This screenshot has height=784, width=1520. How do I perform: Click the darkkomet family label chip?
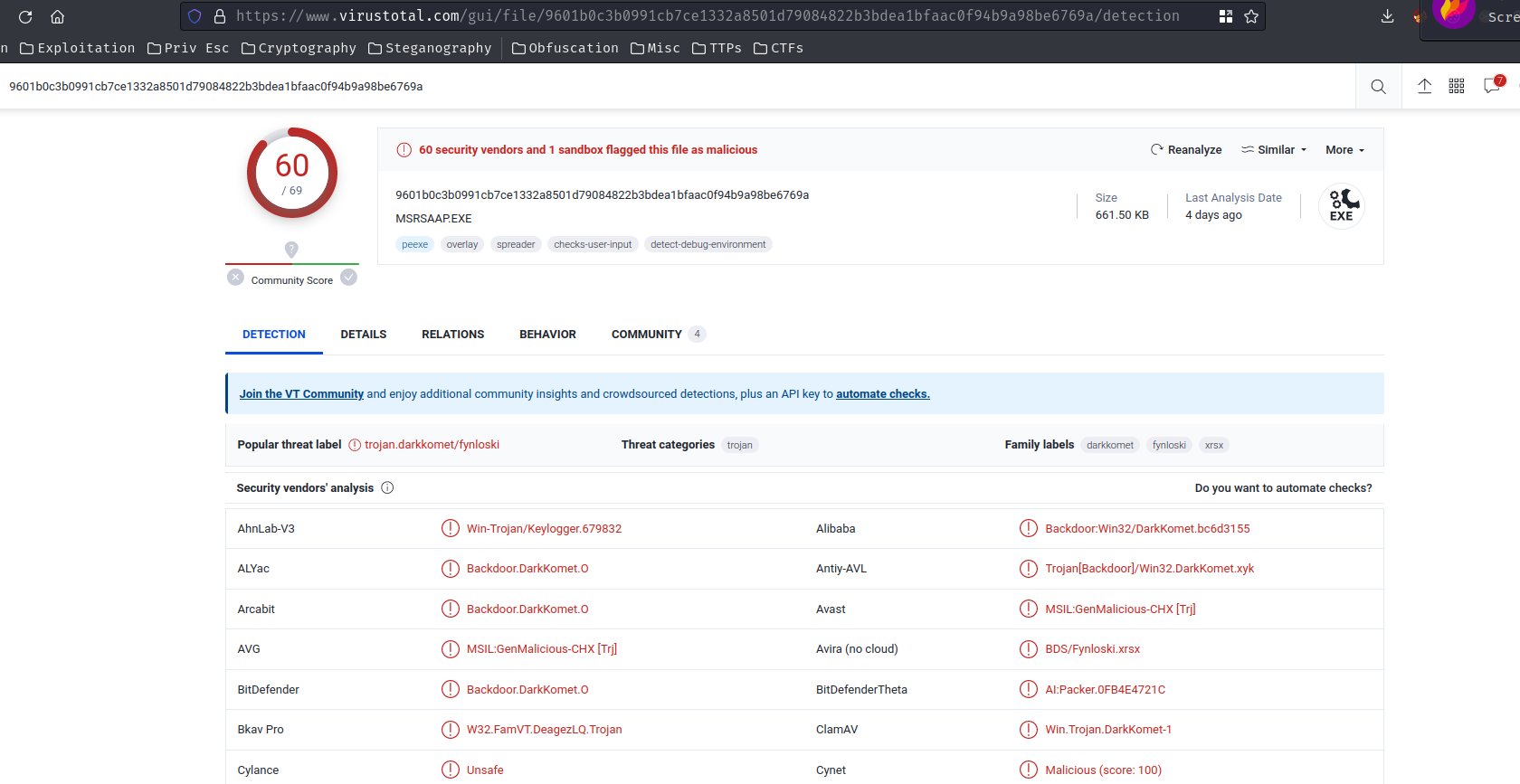1110,445
